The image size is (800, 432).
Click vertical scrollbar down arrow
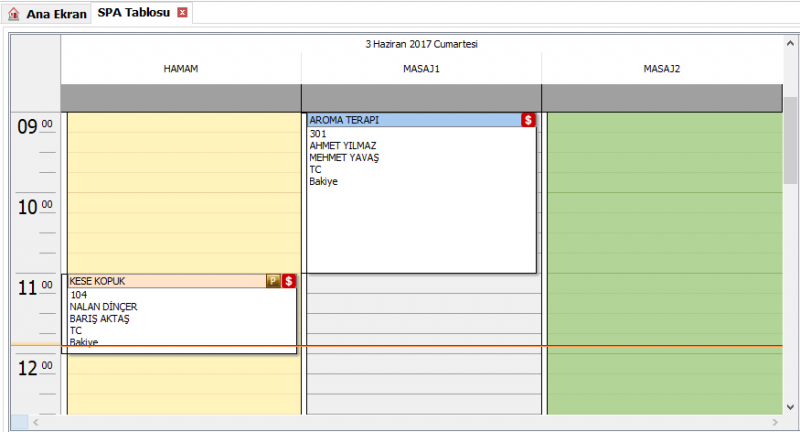[x=790, y=407]
